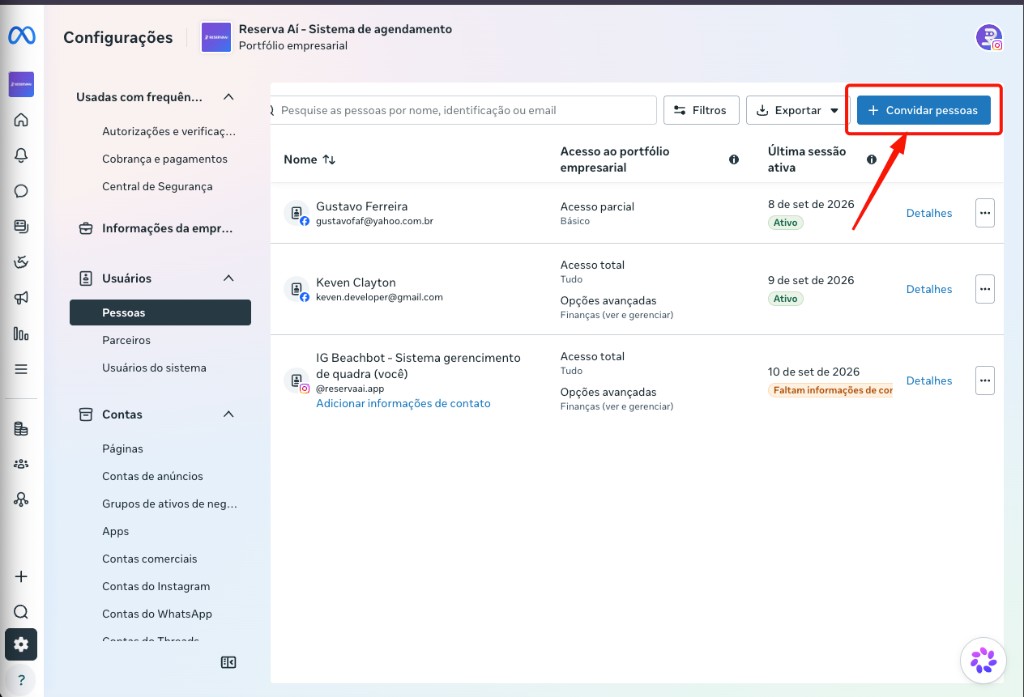Open the Filtros button
This screenshot has height=697, width=1024.
pyautogui.click(x=701, y=110)
